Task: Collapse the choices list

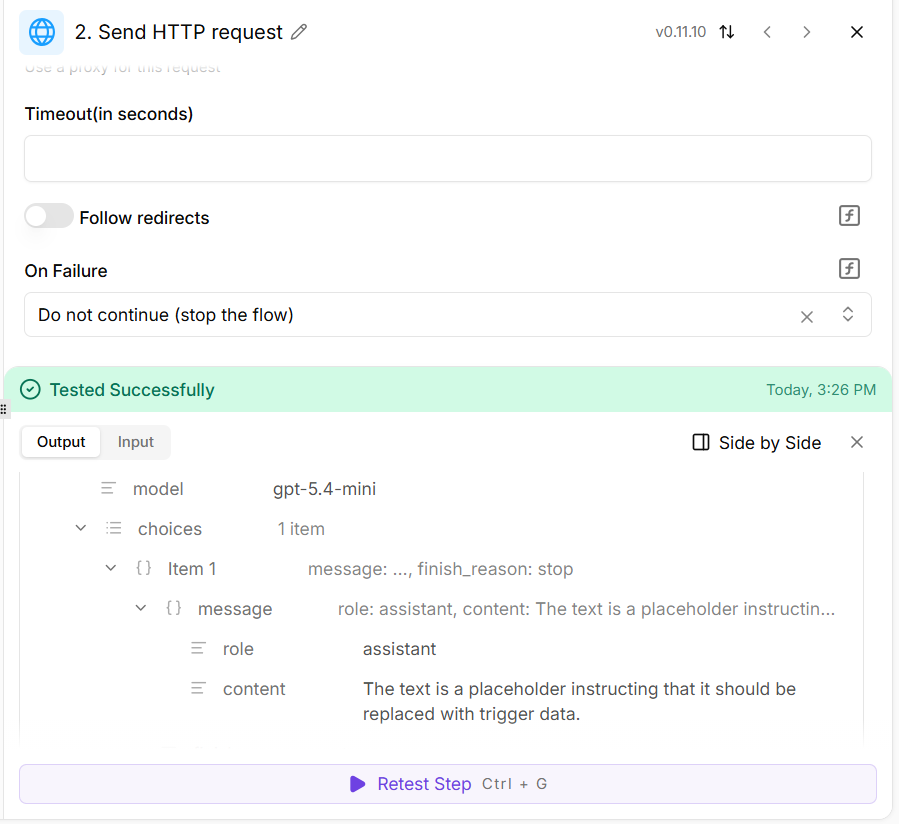Action: click(x=81, y=528)
